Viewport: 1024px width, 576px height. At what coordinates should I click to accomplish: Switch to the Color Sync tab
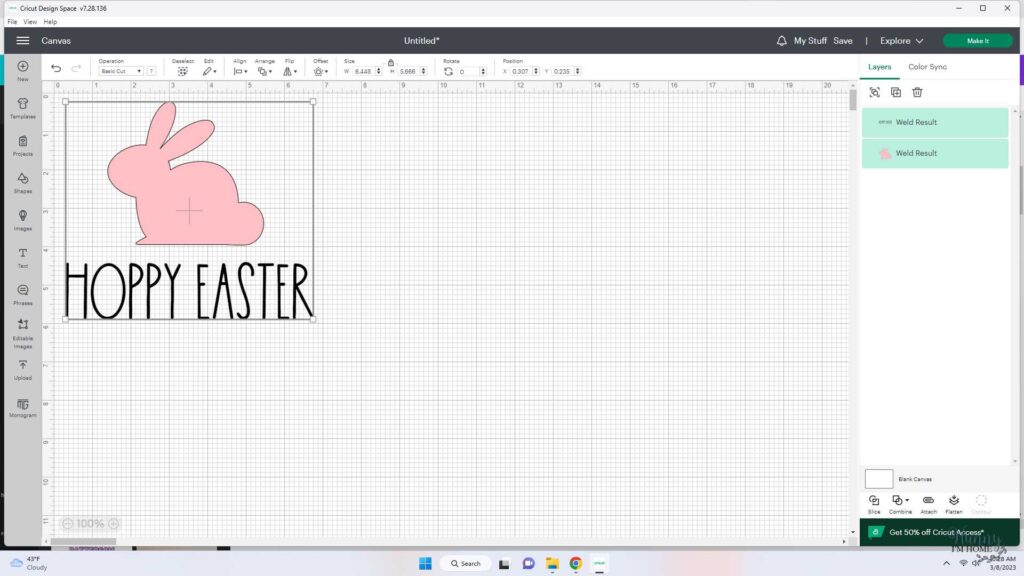[x=927, y=67]
